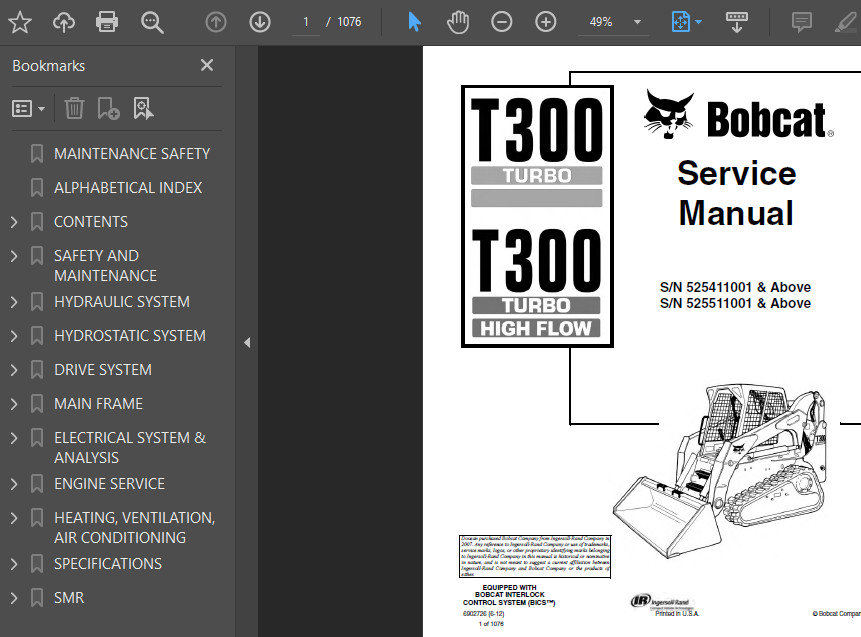This screenshot has width=861, height=637.
Task: Expand HYDRAULIC SYSTEM bookmark
Action: coord(14,302)
